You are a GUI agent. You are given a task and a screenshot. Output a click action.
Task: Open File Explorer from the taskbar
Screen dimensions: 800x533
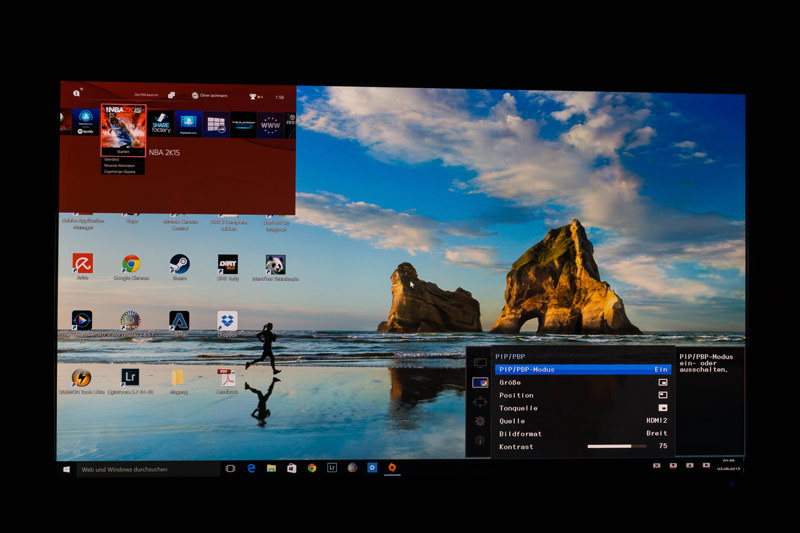tap(271, 468)
